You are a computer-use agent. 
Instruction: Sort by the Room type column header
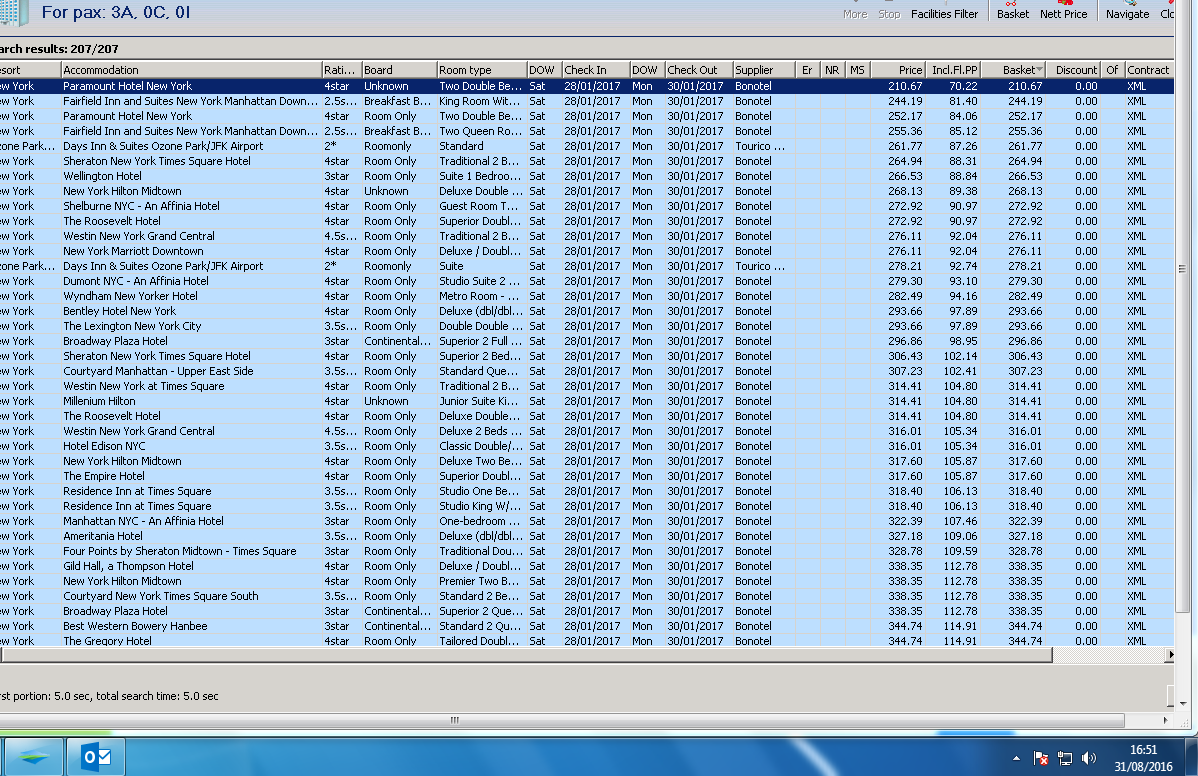tap(481, 70)
